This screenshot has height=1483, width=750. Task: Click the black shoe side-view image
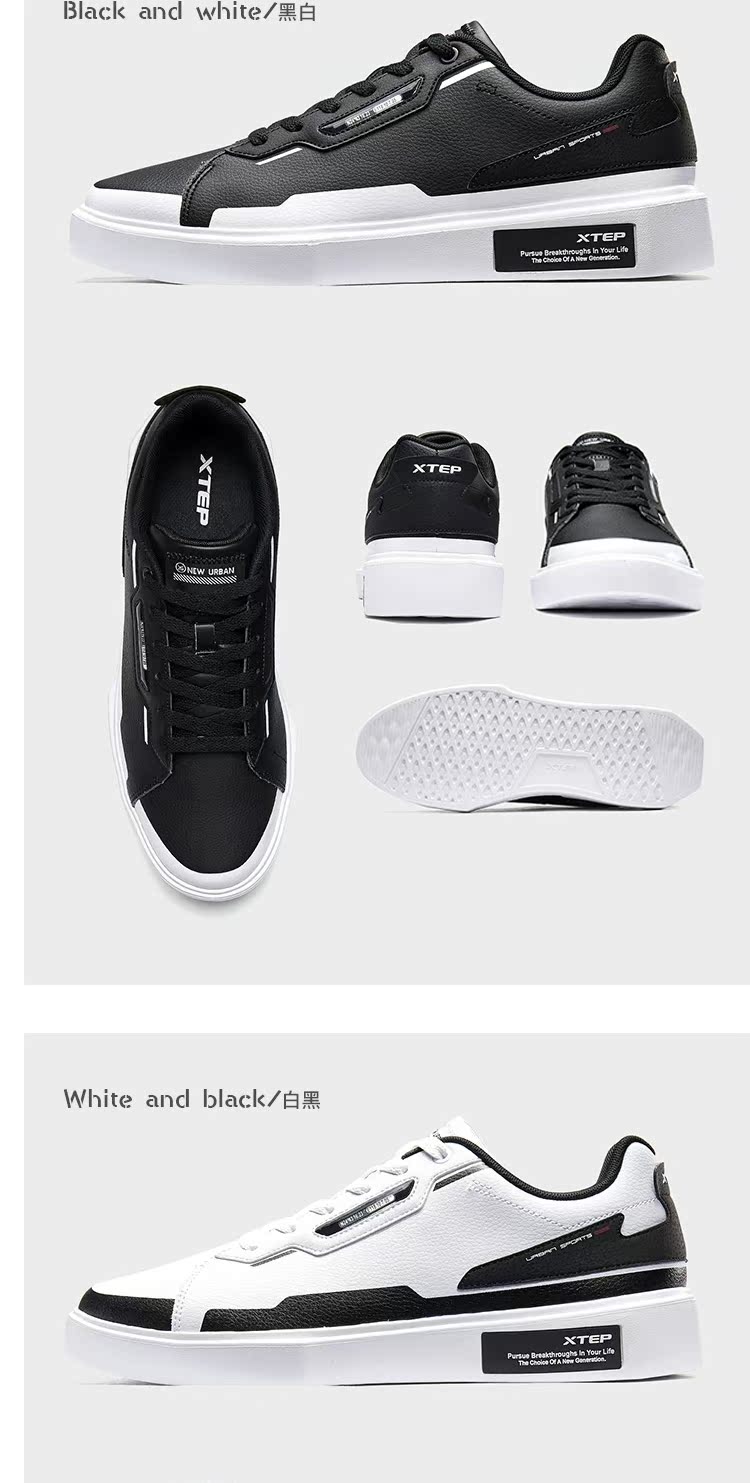[x=392, y=153]
